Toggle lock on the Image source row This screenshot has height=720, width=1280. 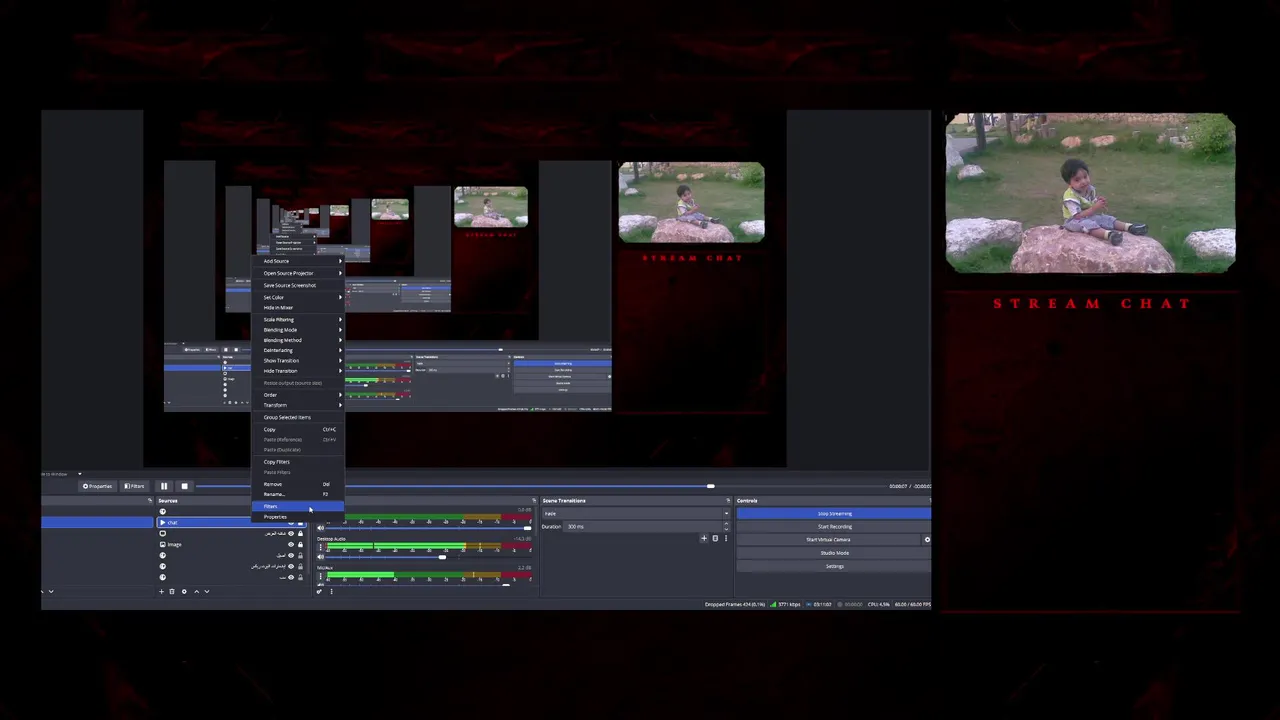click(x=300, y=544)
